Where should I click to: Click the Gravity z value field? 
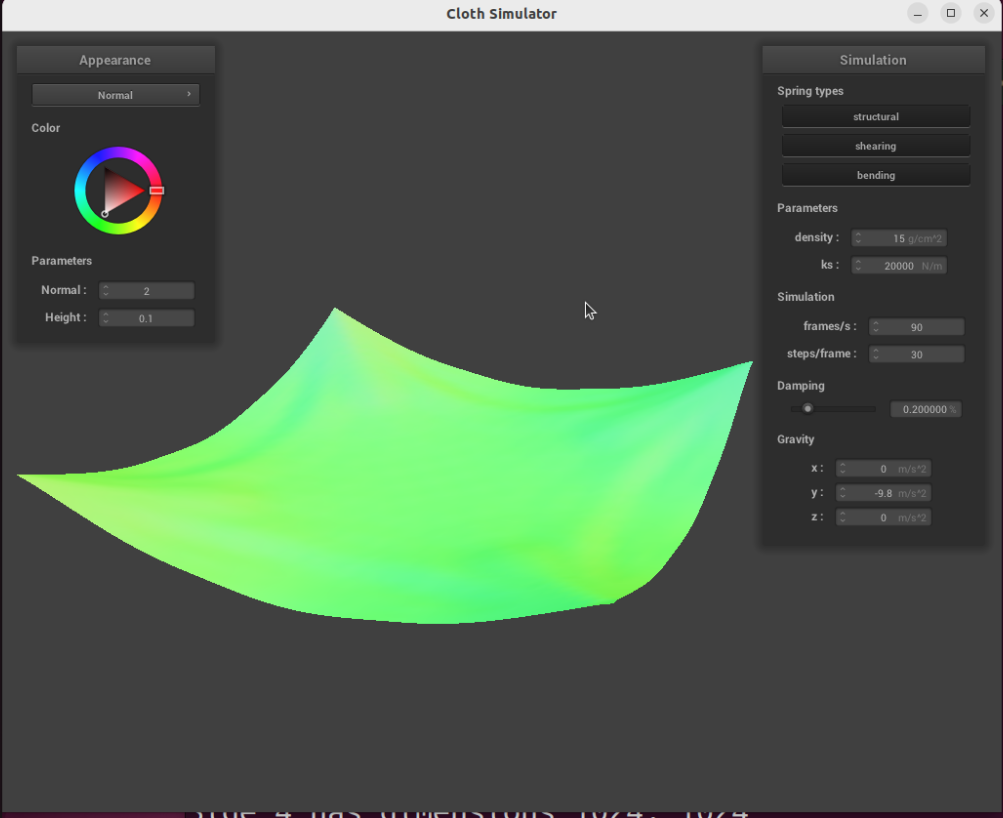tap(883, 517)
